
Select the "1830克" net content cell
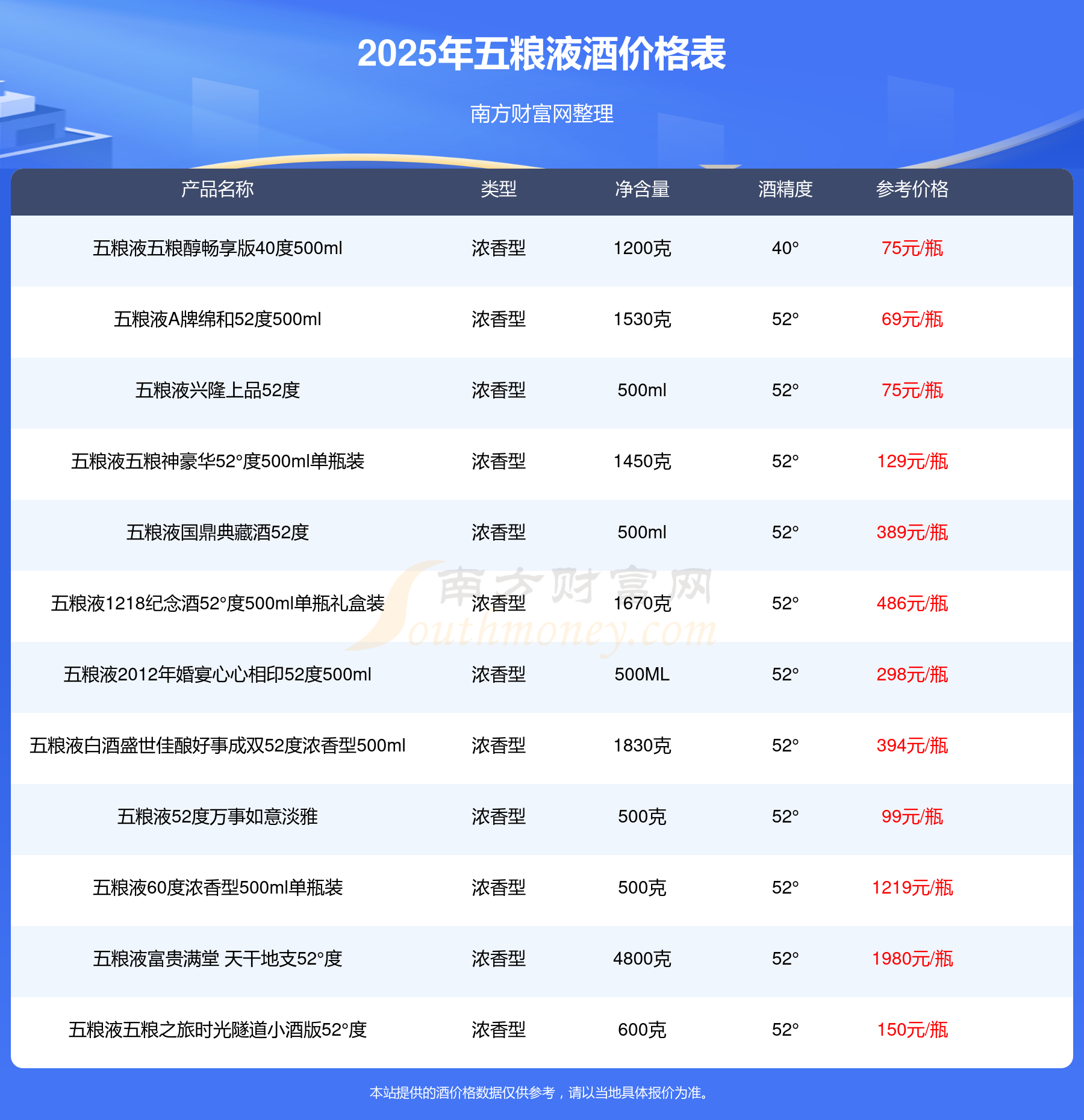[x=642, y=745]
